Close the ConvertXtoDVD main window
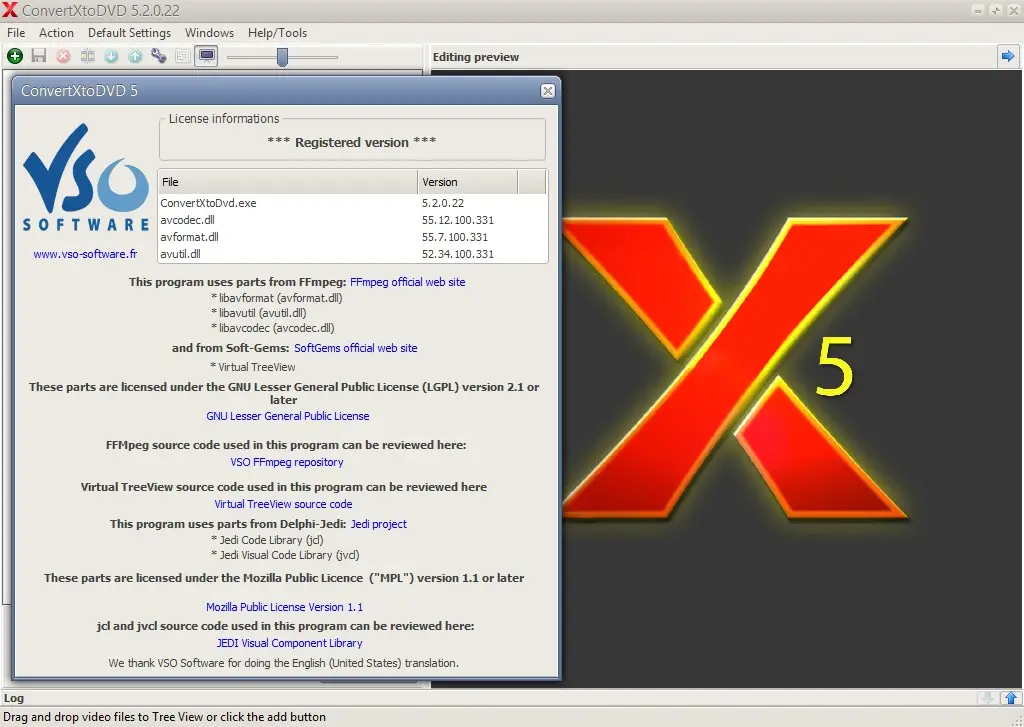The image size is (1024, 727). pos(1014,10)
